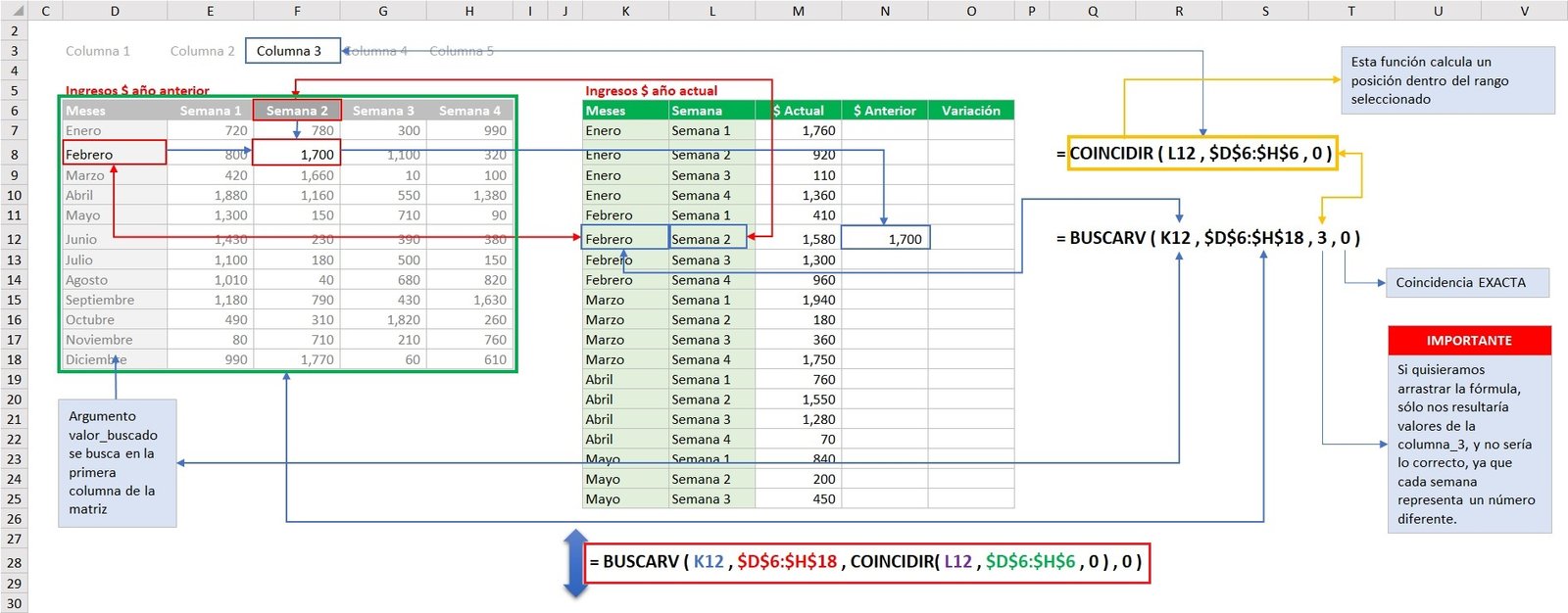Click the 'Ingresos $ año actual' title

coord(651,90)
